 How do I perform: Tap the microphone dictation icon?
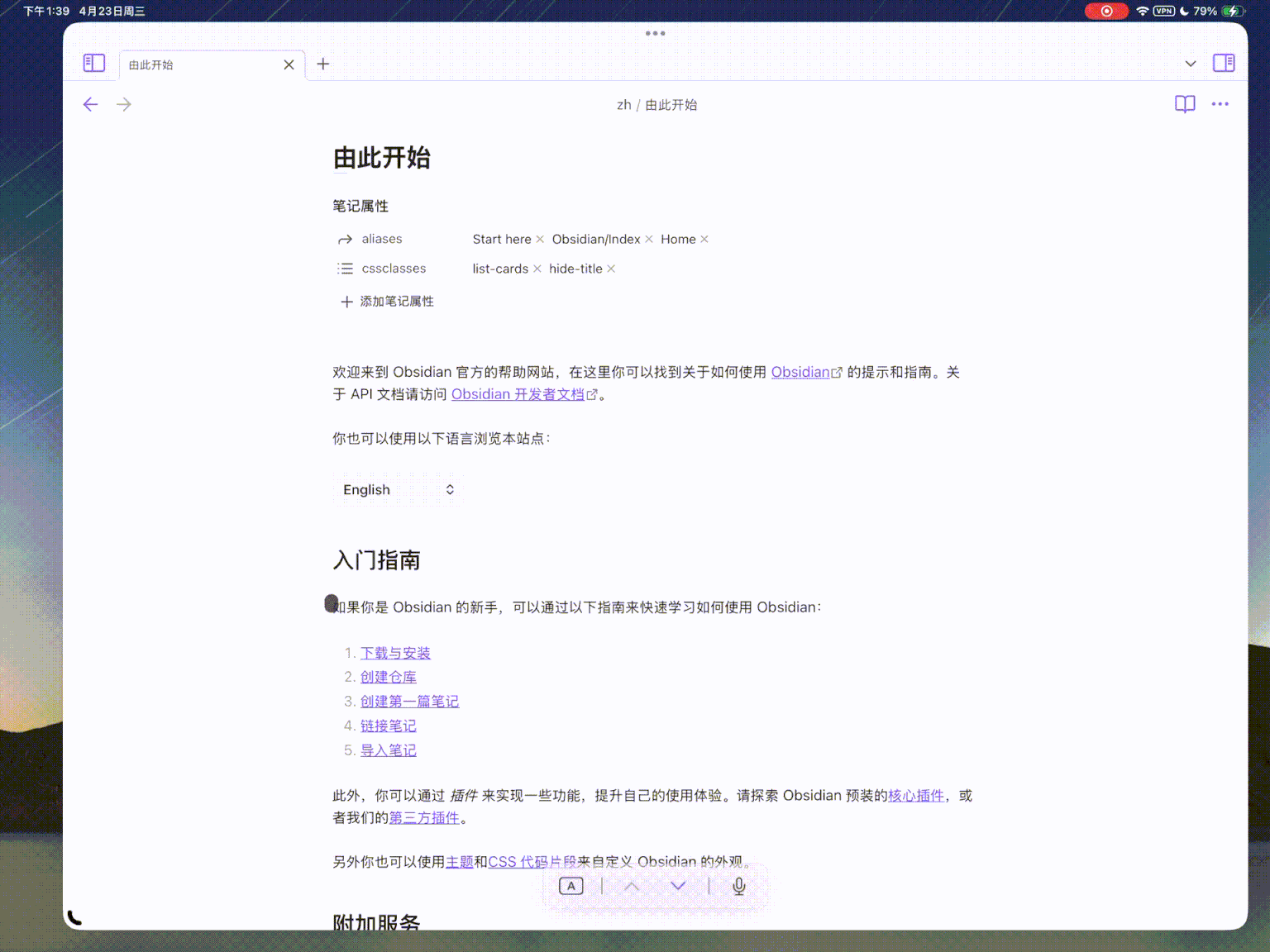(739, 886)
